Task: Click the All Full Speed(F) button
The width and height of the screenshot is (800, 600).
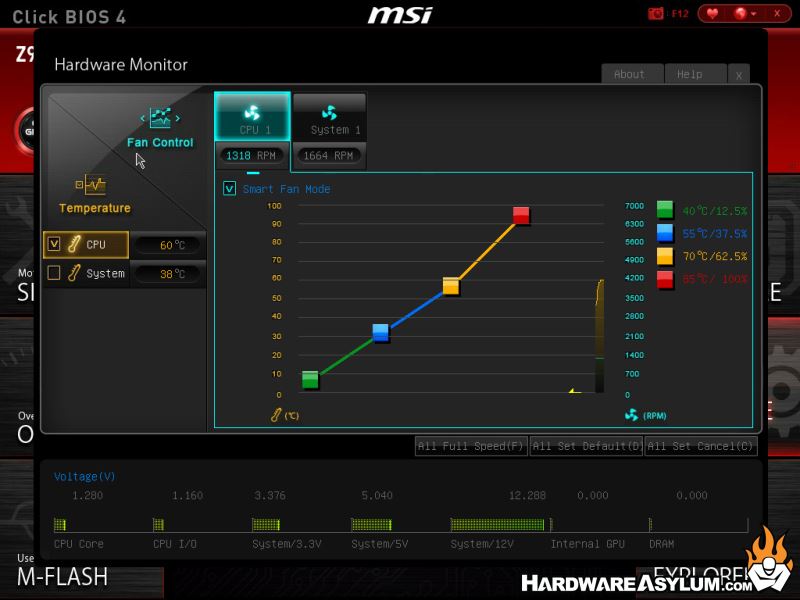Action: pos(471,446)
